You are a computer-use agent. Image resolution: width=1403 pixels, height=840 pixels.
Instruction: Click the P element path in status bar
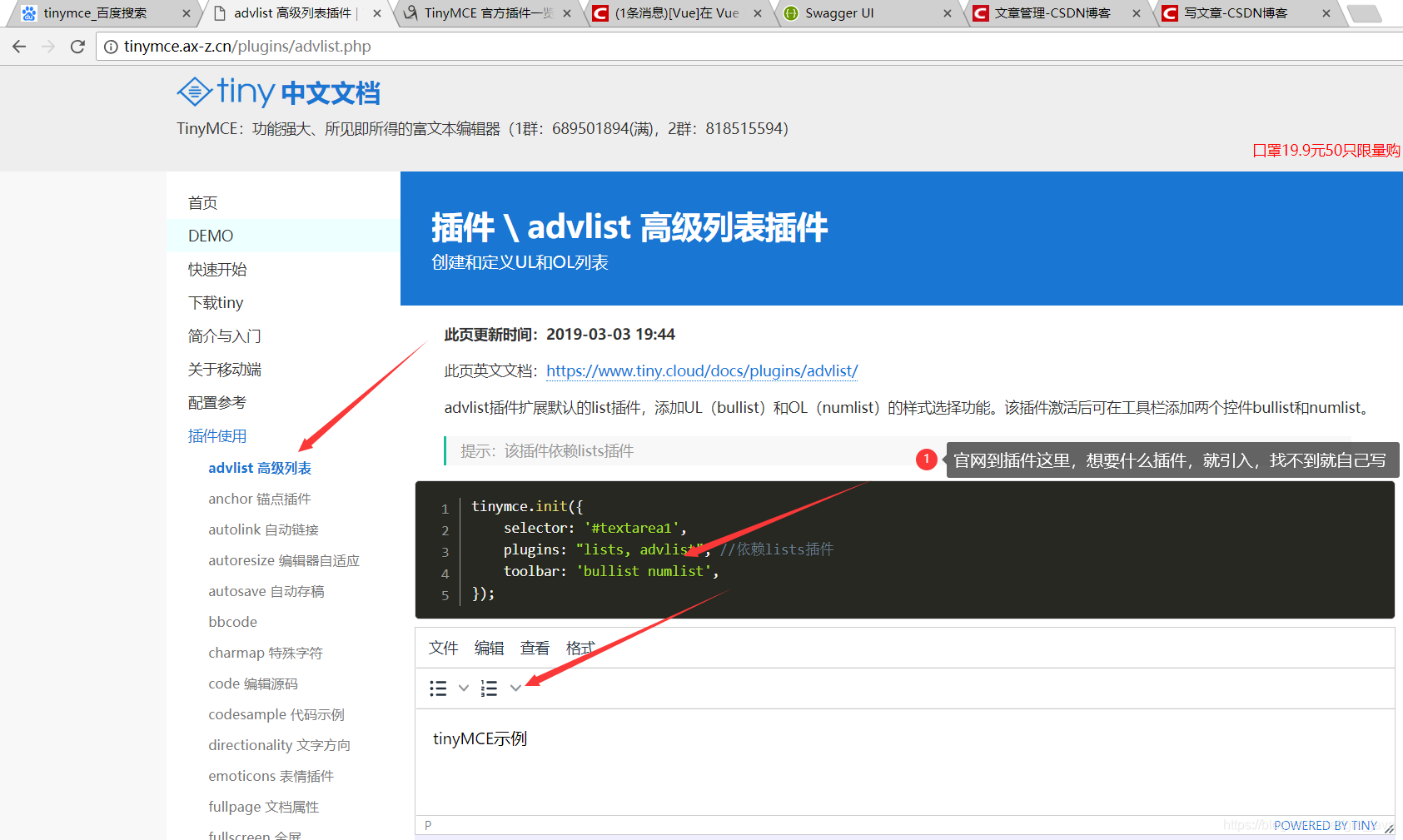pyautogui.click(x=428, y=826)
